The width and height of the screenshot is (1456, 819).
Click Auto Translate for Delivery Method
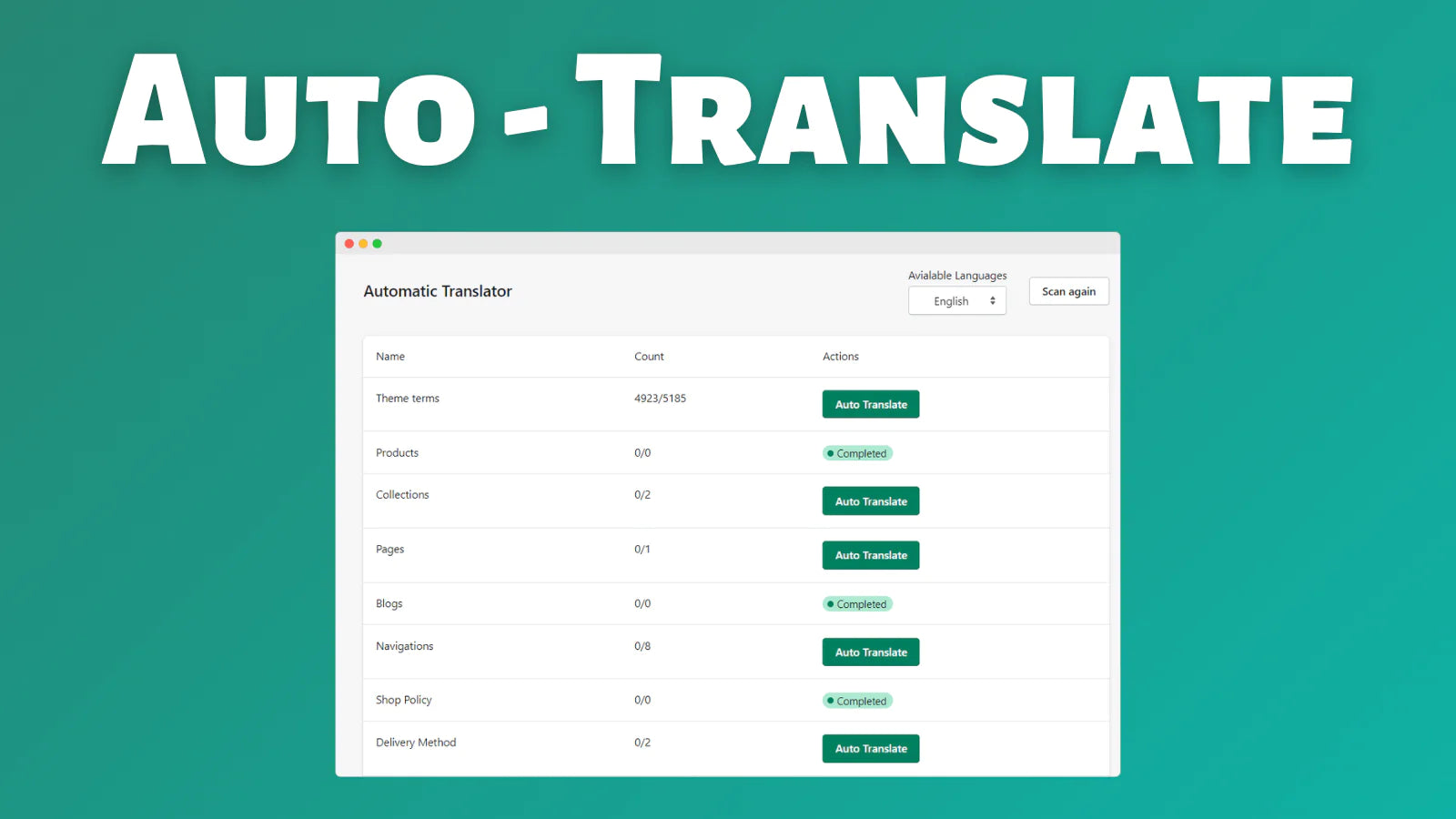[870, 748]
